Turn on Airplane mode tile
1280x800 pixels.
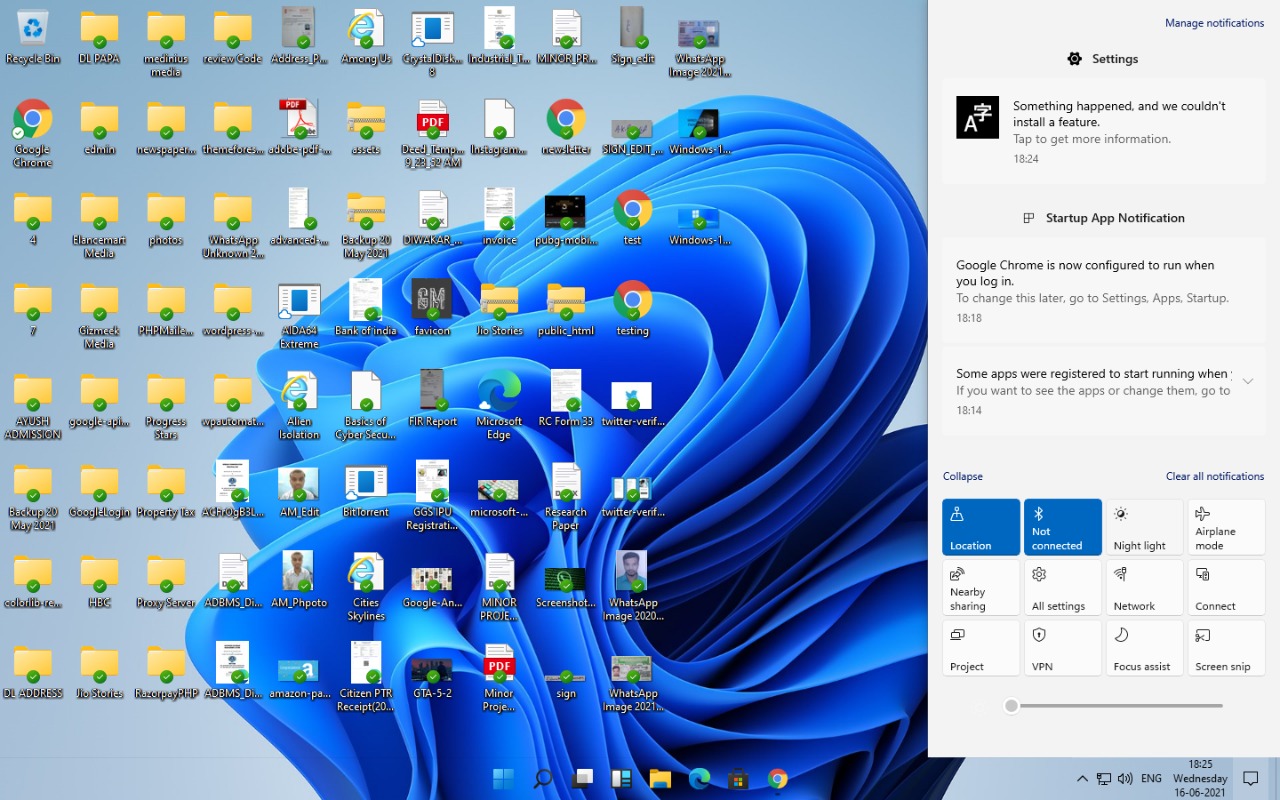point(1226,527)
